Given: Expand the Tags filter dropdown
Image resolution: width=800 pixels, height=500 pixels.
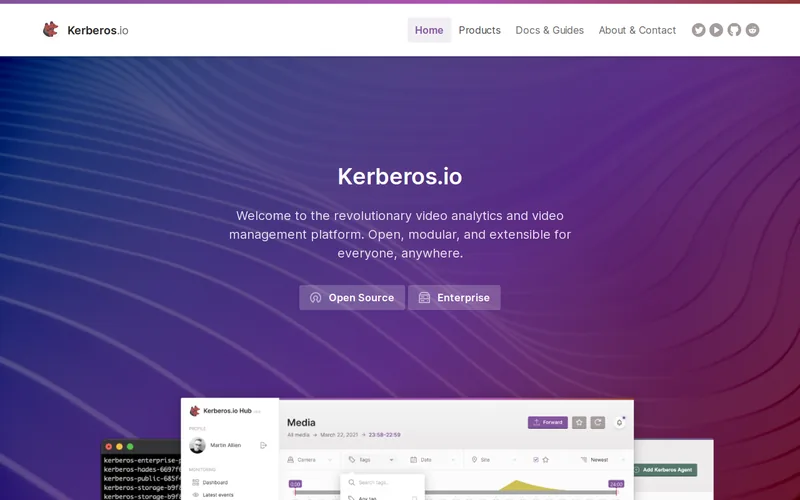Looking at the screenshot, I should pyautogui.click(x=371, y=460).
